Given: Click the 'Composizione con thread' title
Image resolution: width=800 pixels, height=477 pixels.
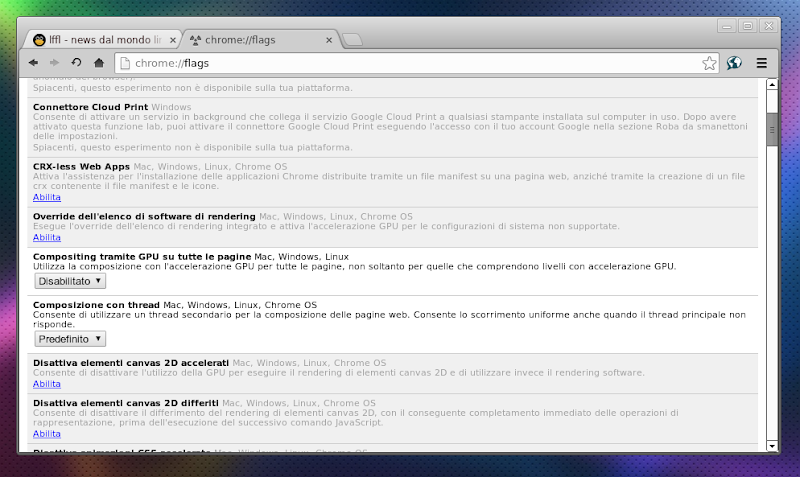Looking at the screenshot, I should pyautogui.click(x=96, y=305).
